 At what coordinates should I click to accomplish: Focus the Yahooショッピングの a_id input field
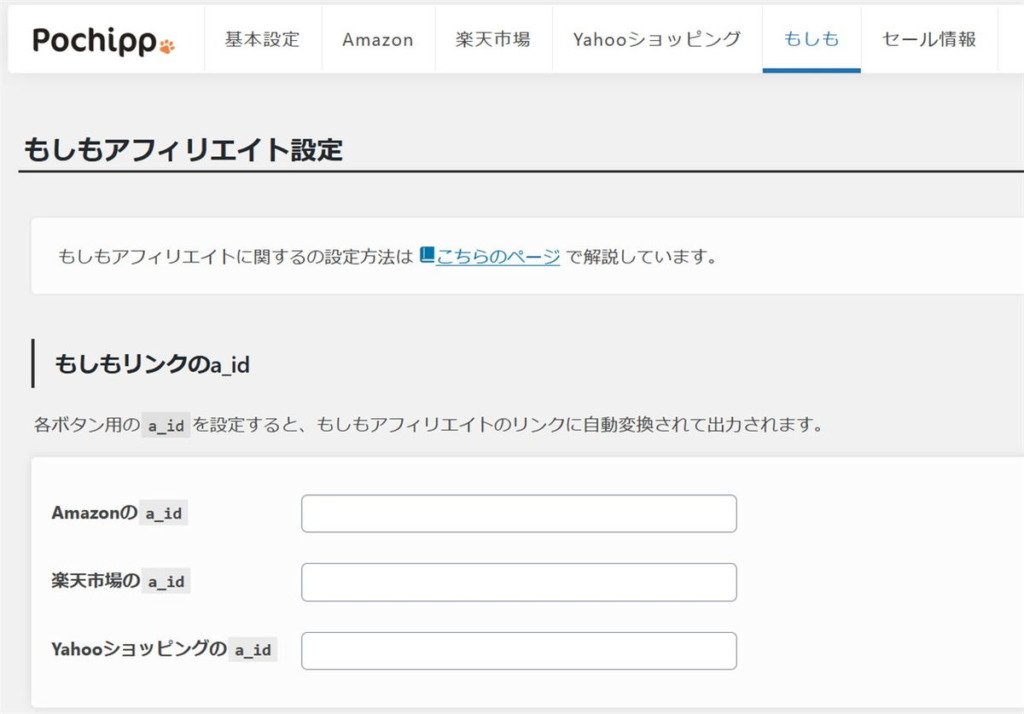[519, 651]
